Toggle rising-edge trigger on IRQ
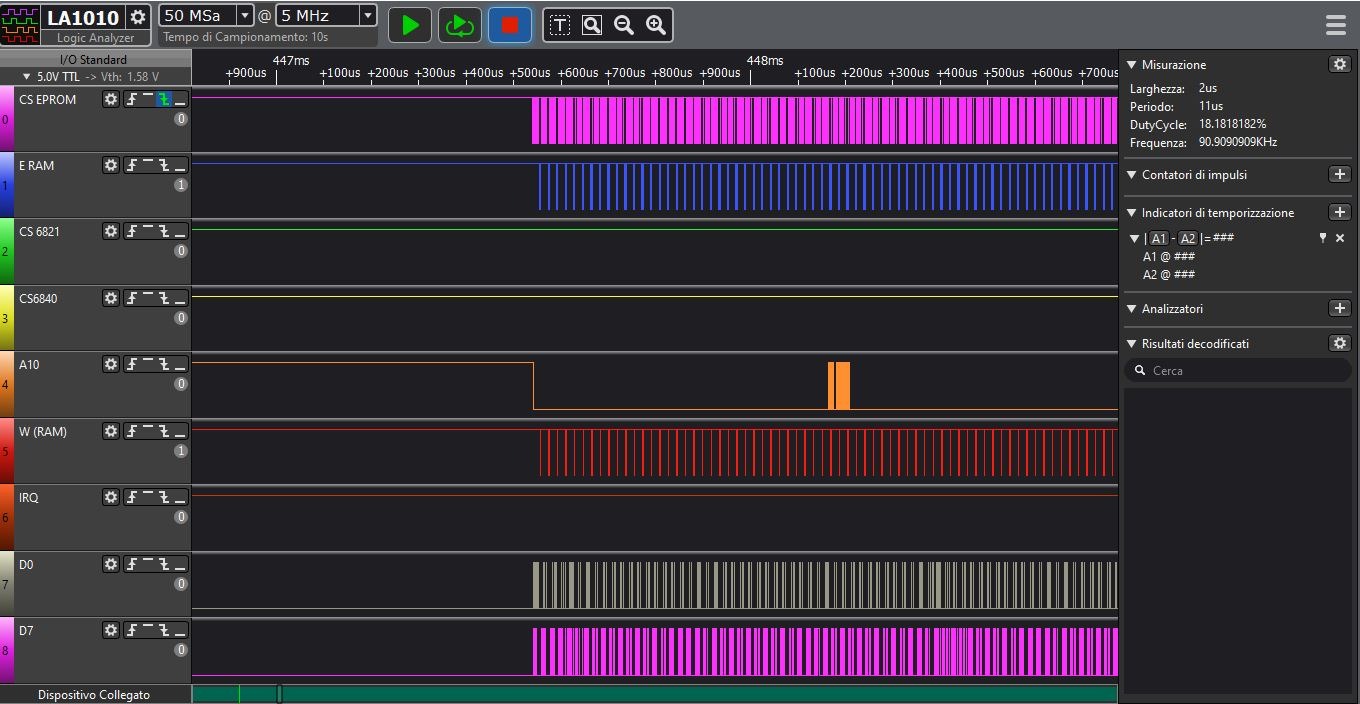This screenshot has height=704, width=1360. point(132,497)
